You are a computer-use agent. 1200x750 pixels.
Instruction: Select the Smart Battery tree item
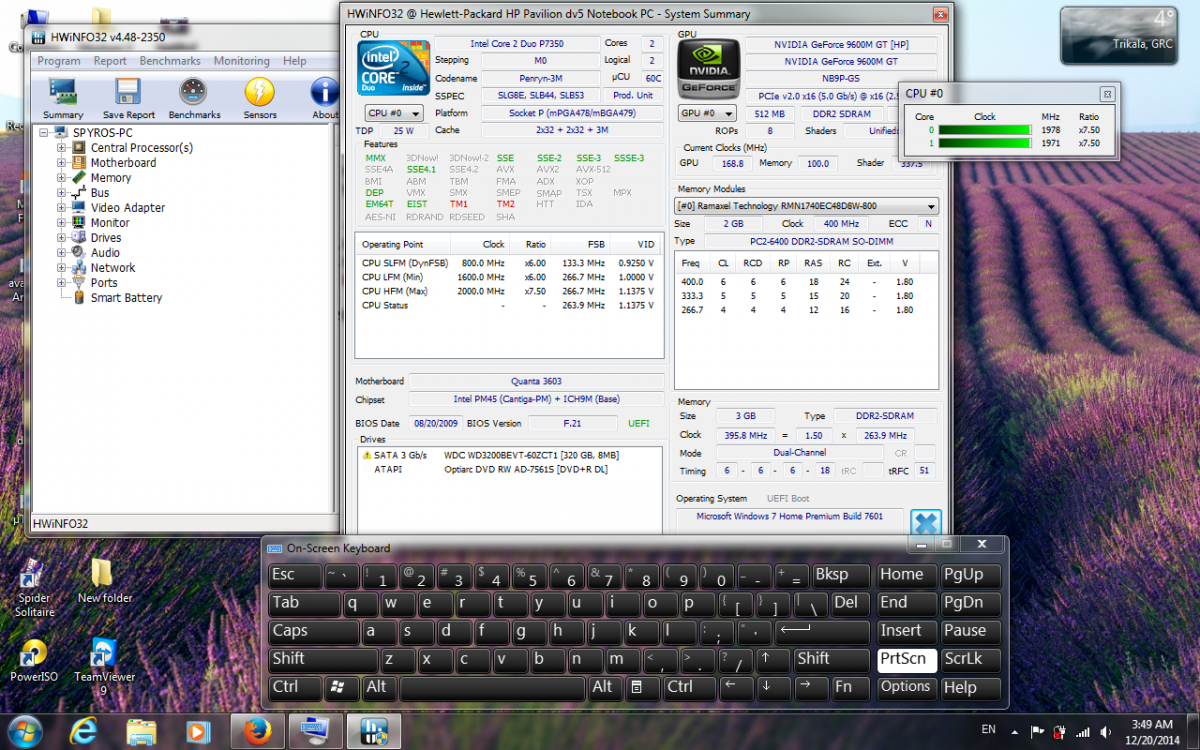click(126, 298)
